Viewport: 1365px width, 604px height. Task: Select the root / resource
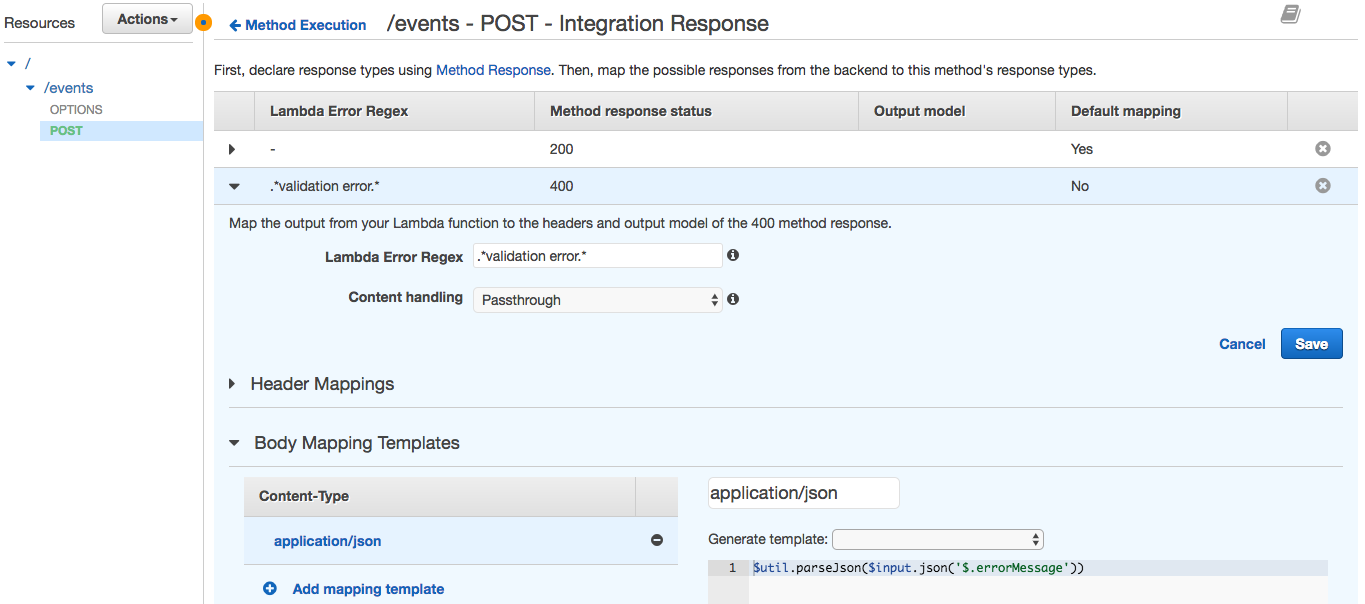pyautogui.click(x=27, y=64)
